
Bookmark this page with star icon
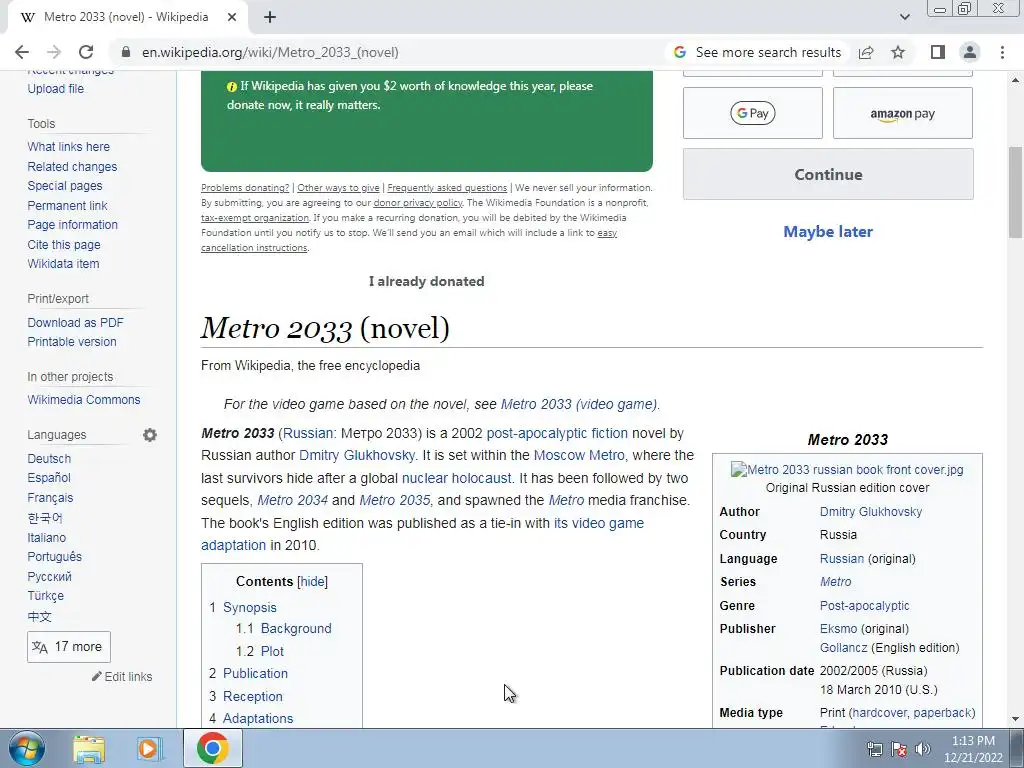coord(898,52)
